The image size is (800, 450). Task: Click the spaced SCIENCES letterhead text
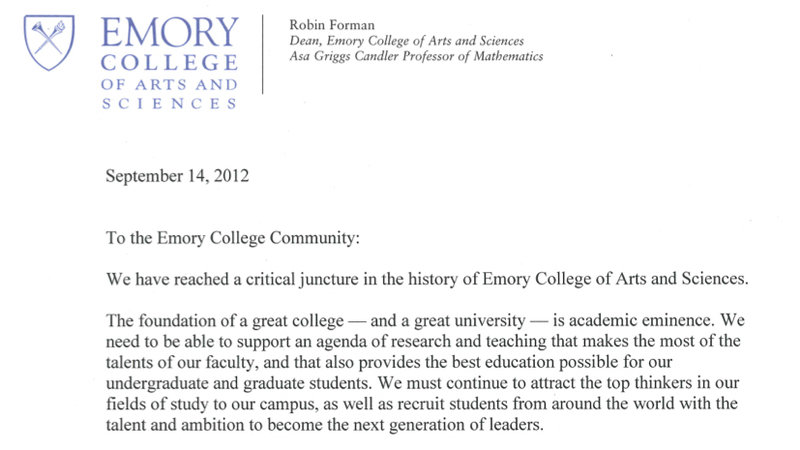click(x=170, y=102)
